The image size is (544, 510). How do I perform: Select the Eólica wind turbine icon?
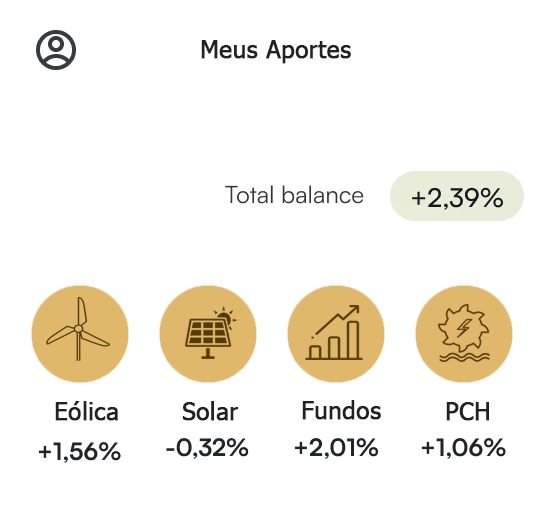click(x=80, y=334)
